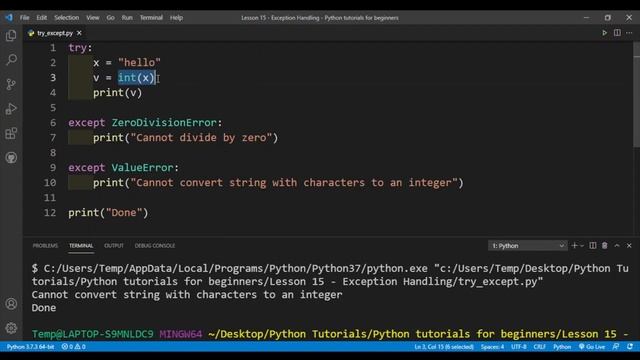
Task: Open the Selection menu
Action: (x=67, y=18)
